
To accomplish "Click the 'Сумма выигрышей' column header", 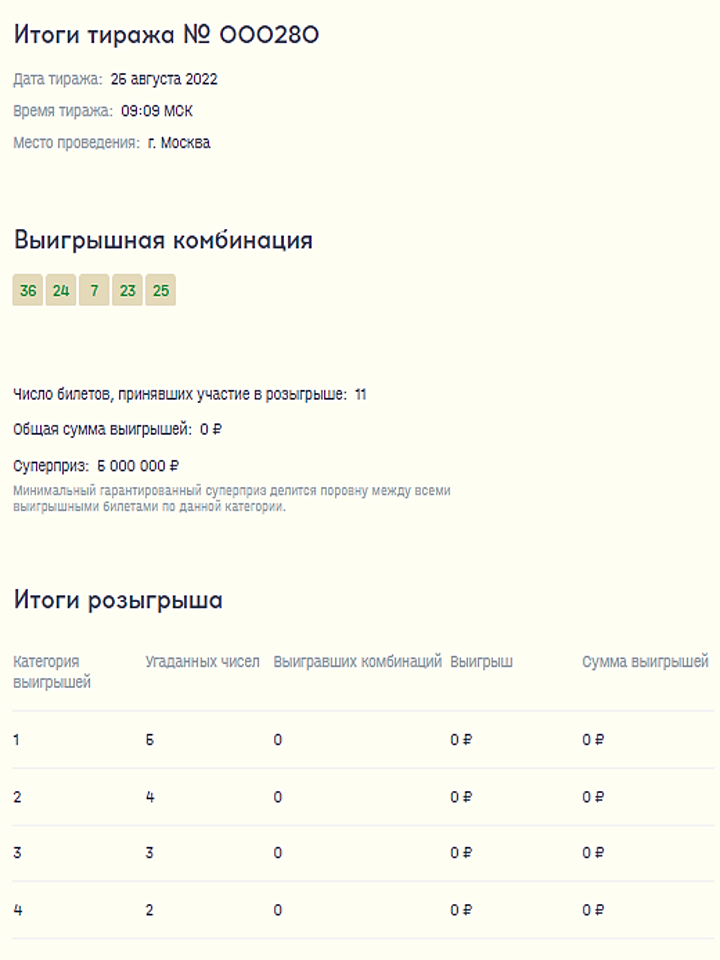I will (645, 662).
